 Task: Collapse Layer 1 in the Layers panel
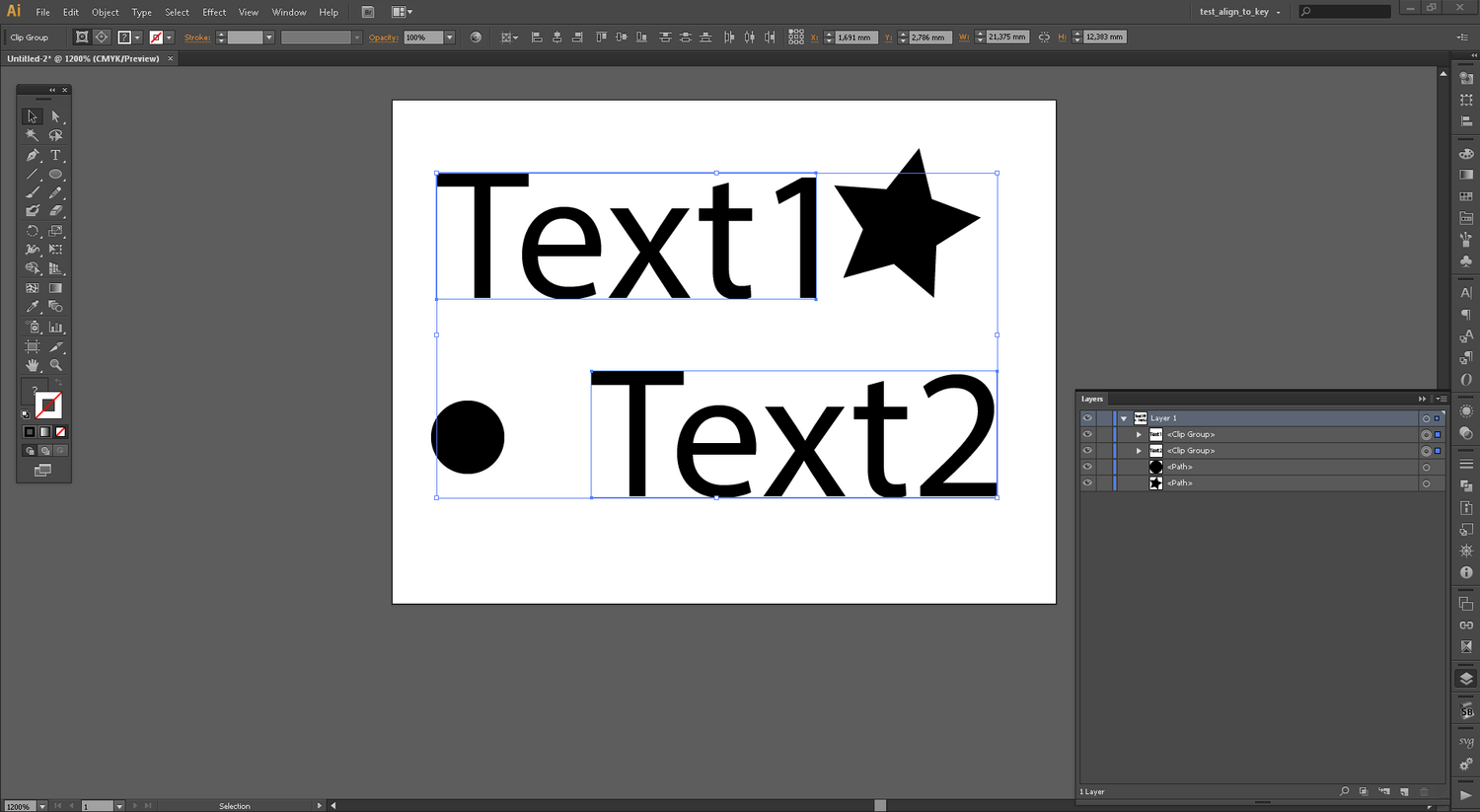(x=1124, y=418)
